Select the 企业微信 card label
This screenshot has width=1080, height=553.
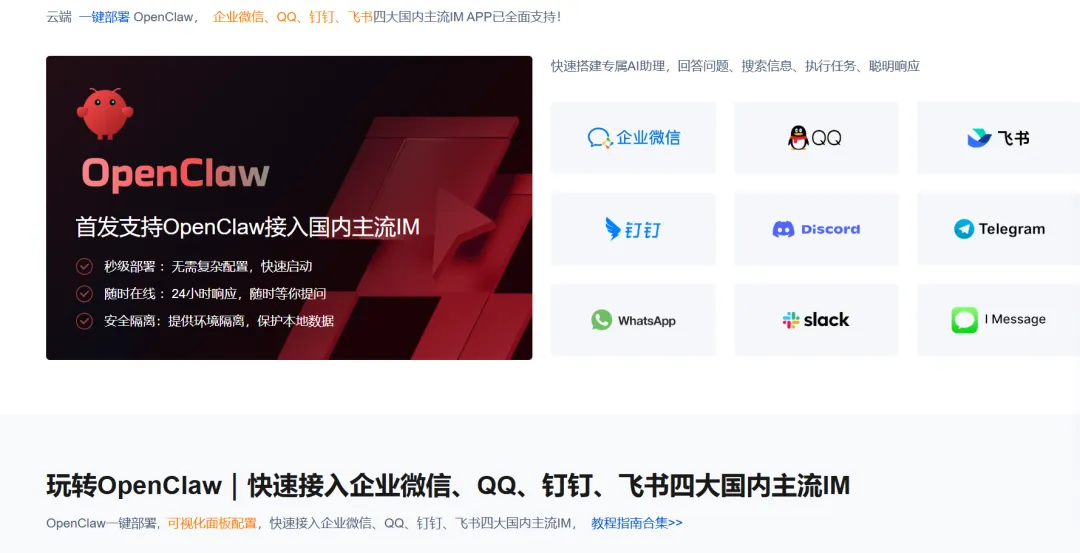[x=648, y=138]
